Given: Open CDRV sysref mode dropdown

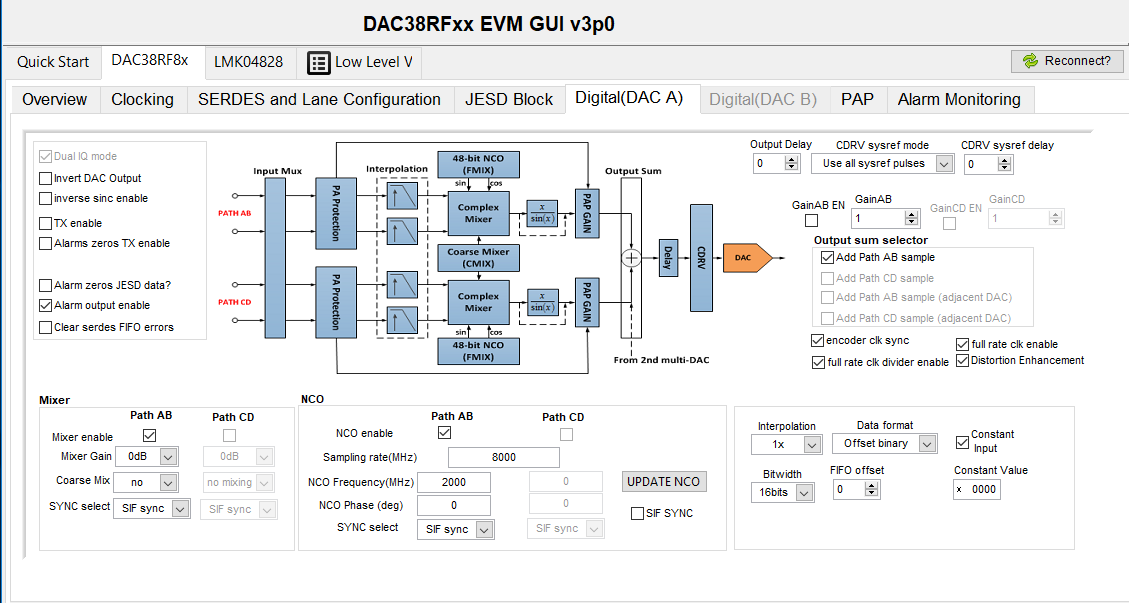Looking at the screenshot, I should [x=943, y=164].
